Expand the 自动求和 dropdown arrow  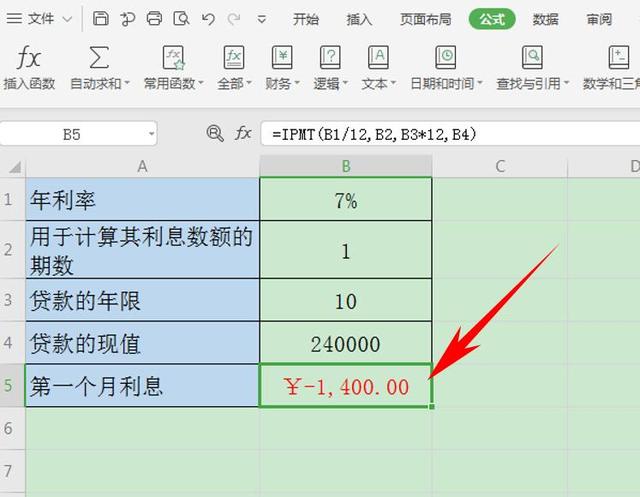pos(127,83)
